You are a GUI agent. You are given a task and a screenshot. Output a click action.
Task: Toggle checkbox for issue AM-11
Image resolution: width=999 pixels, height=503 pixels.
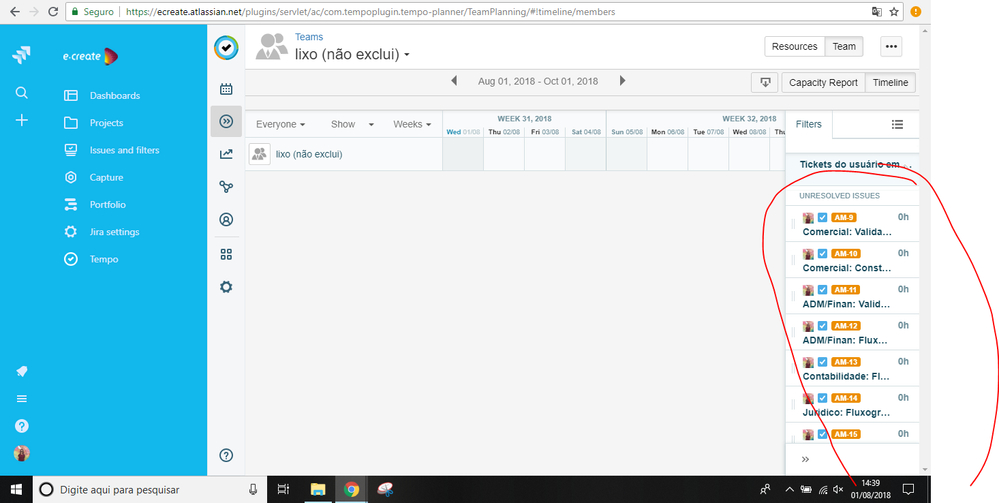823,289
